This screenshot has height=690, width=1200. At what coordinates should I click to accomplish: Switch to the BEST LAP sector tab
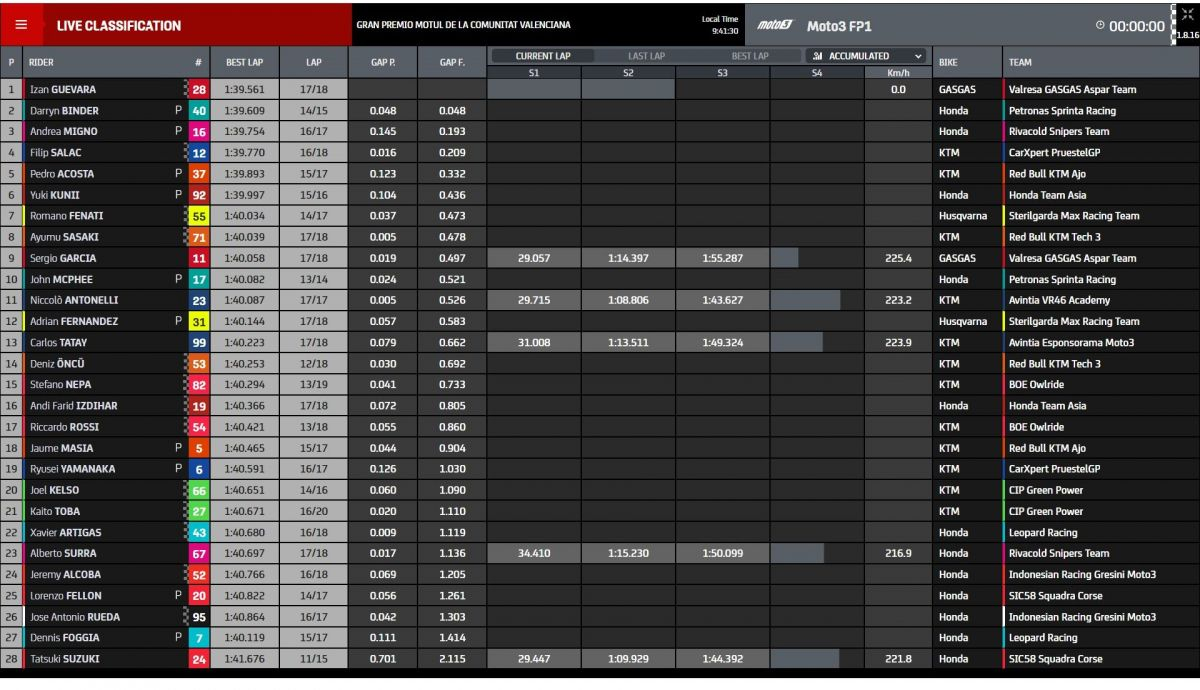pos(750,56)
